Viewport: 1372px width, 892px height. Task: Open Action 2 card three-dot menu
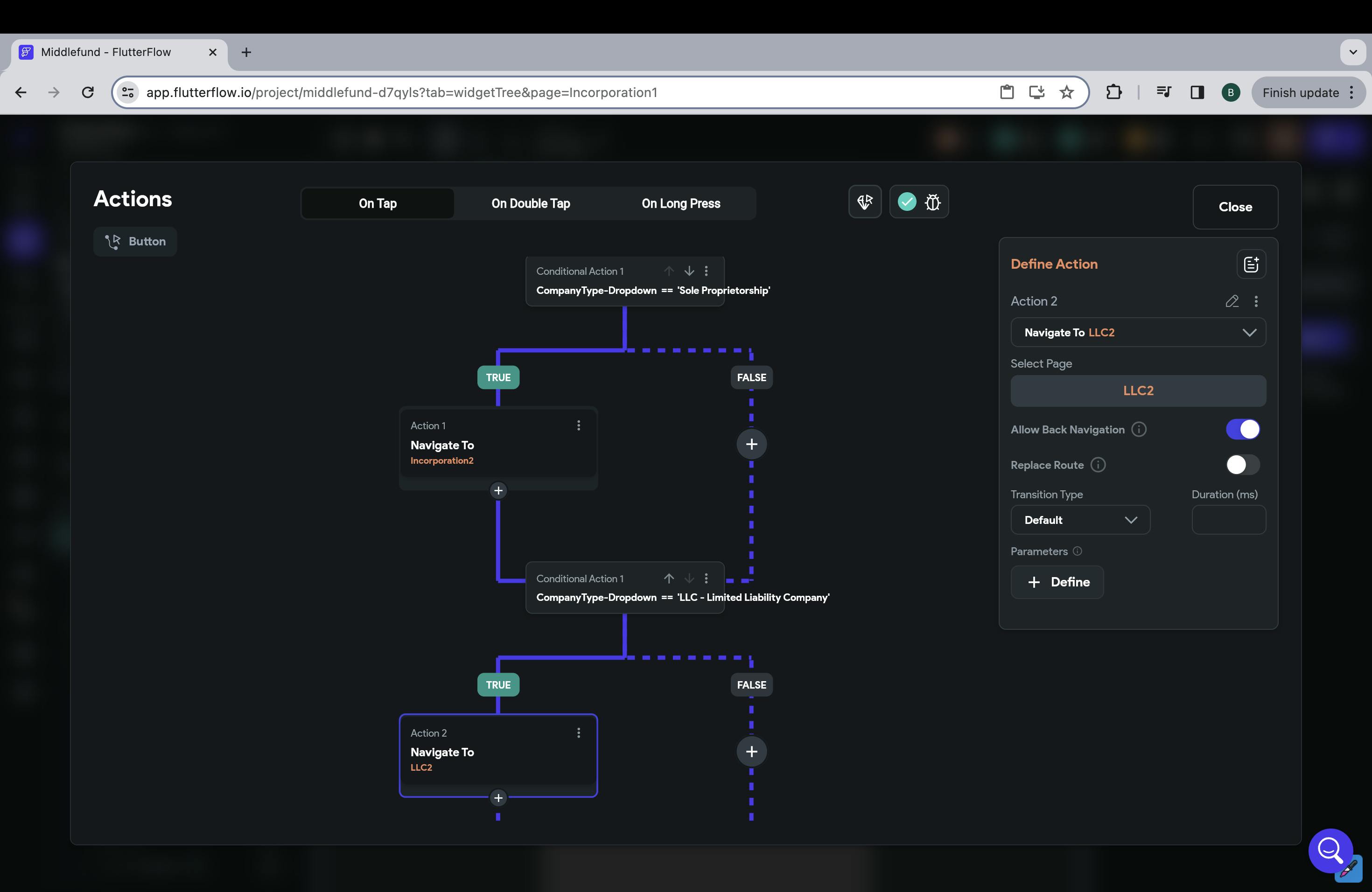coord(579,733)
